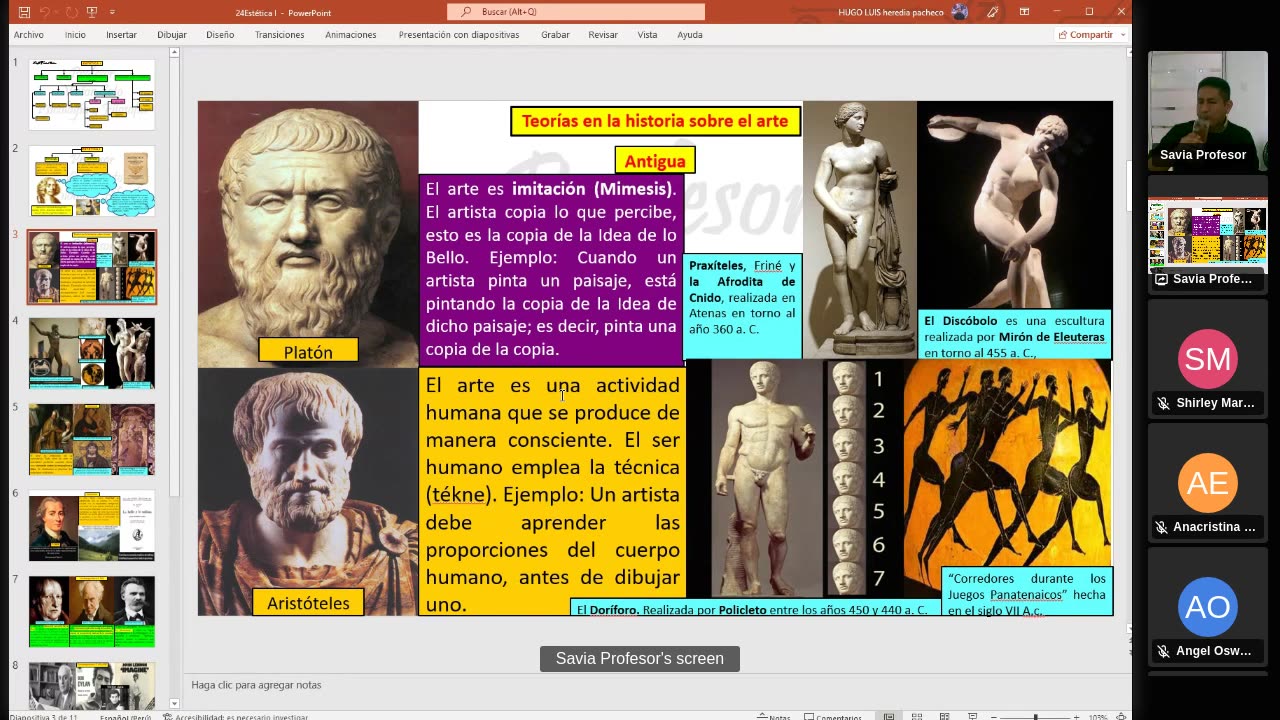1280x720 pixels.
Task: Select slide 5 thumbnail
Action: pos(92,439)
